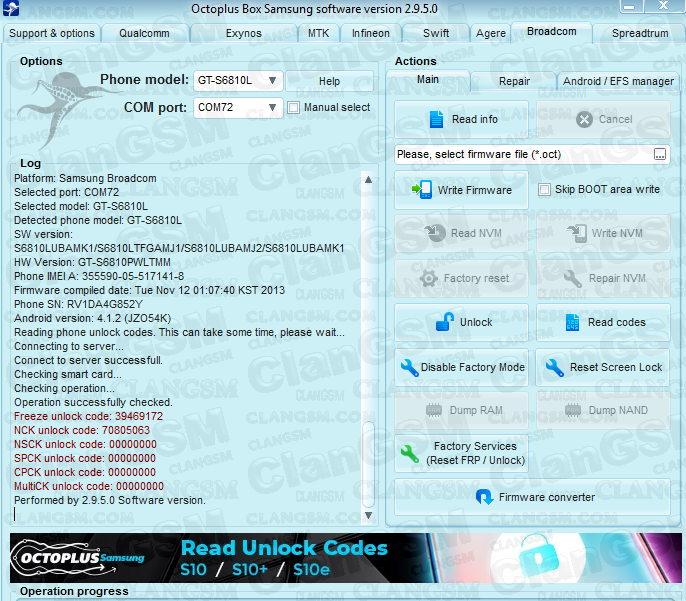Browse for firmware file with ellipsis button
This screenshot has width=686, height=601.
pos(660,154)
